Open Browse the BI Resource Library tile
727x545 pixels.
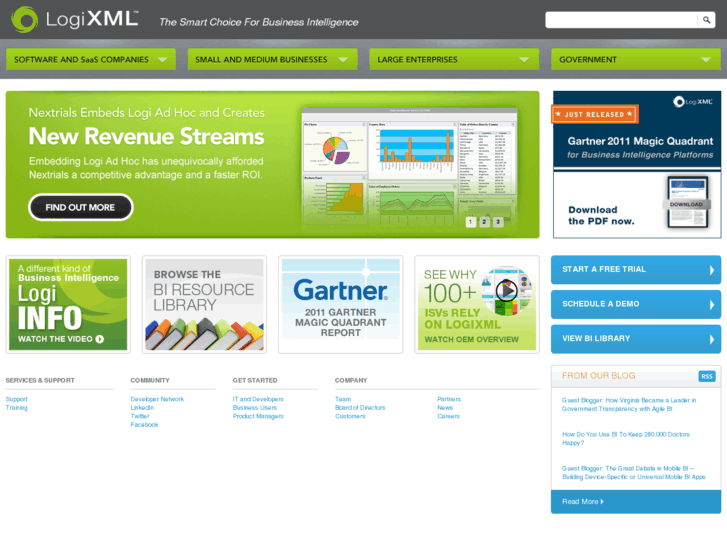pyautogui.click(x=204, y=304)
